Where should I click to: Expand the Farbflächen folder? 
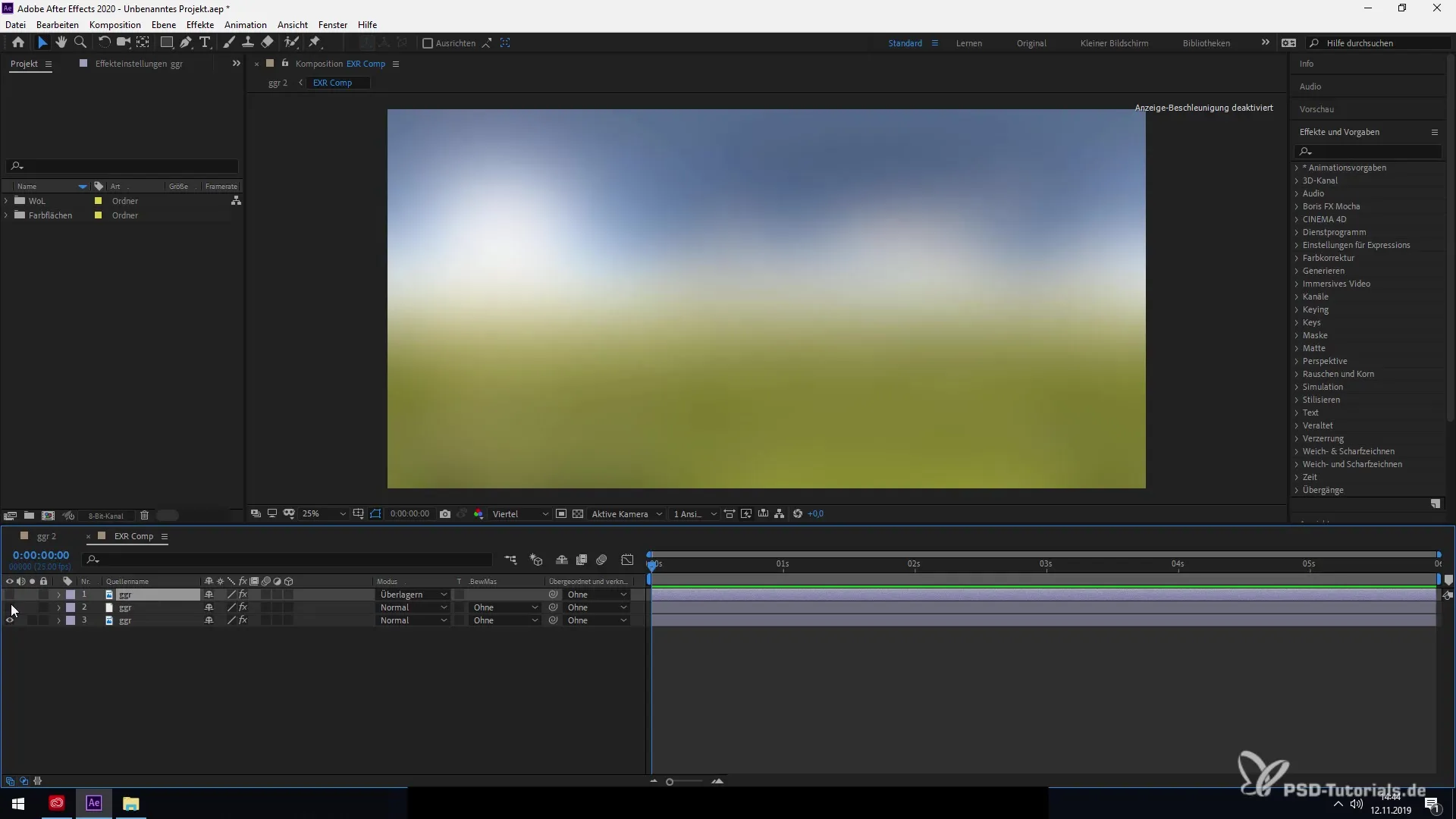point(6,215)
